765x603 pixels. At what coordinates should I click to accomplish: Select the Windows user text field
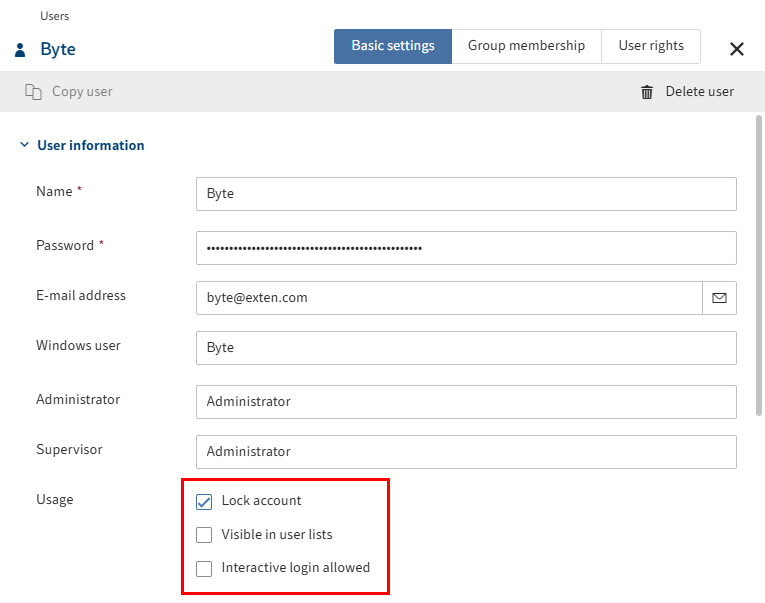click(466, 348)
